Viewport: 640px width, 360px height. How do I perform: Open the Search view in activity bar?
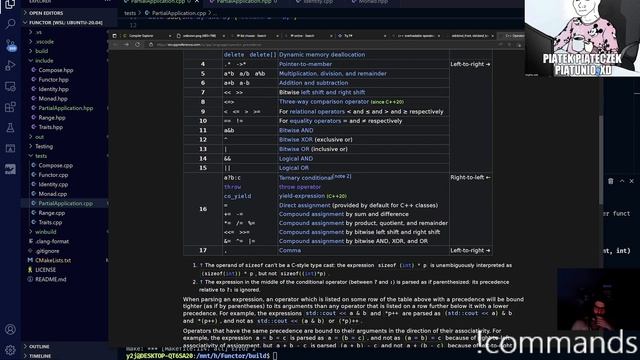click(x=10, y=24)
